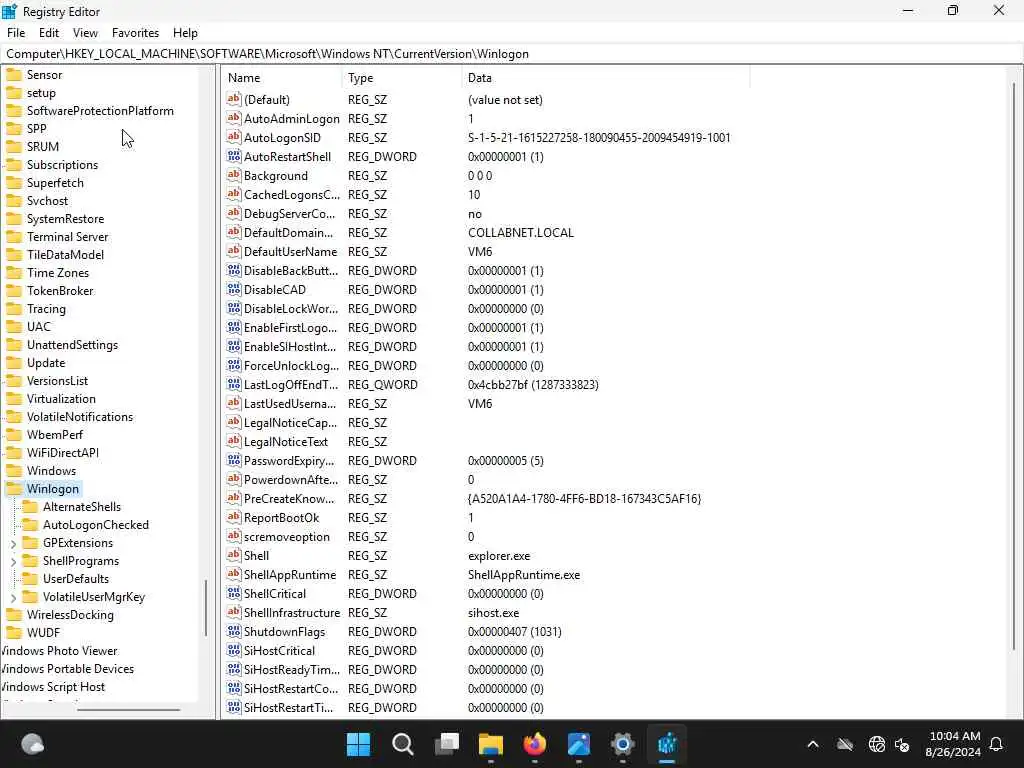Select the AutoLogonChecked subkey
Image resolution: width=1024 pixels, height=768 pixels.
95,524
